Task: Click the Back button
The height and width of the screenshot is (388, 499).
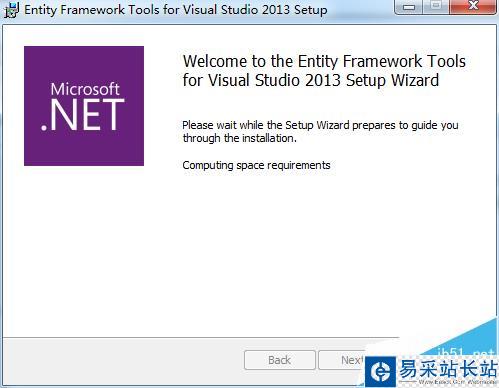Action: 280,360
